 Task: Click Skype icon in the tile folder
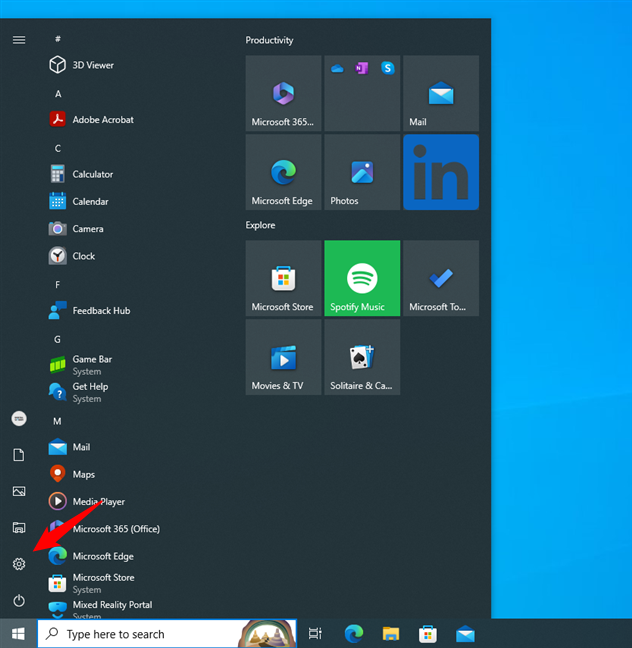(x=387, y=68)
